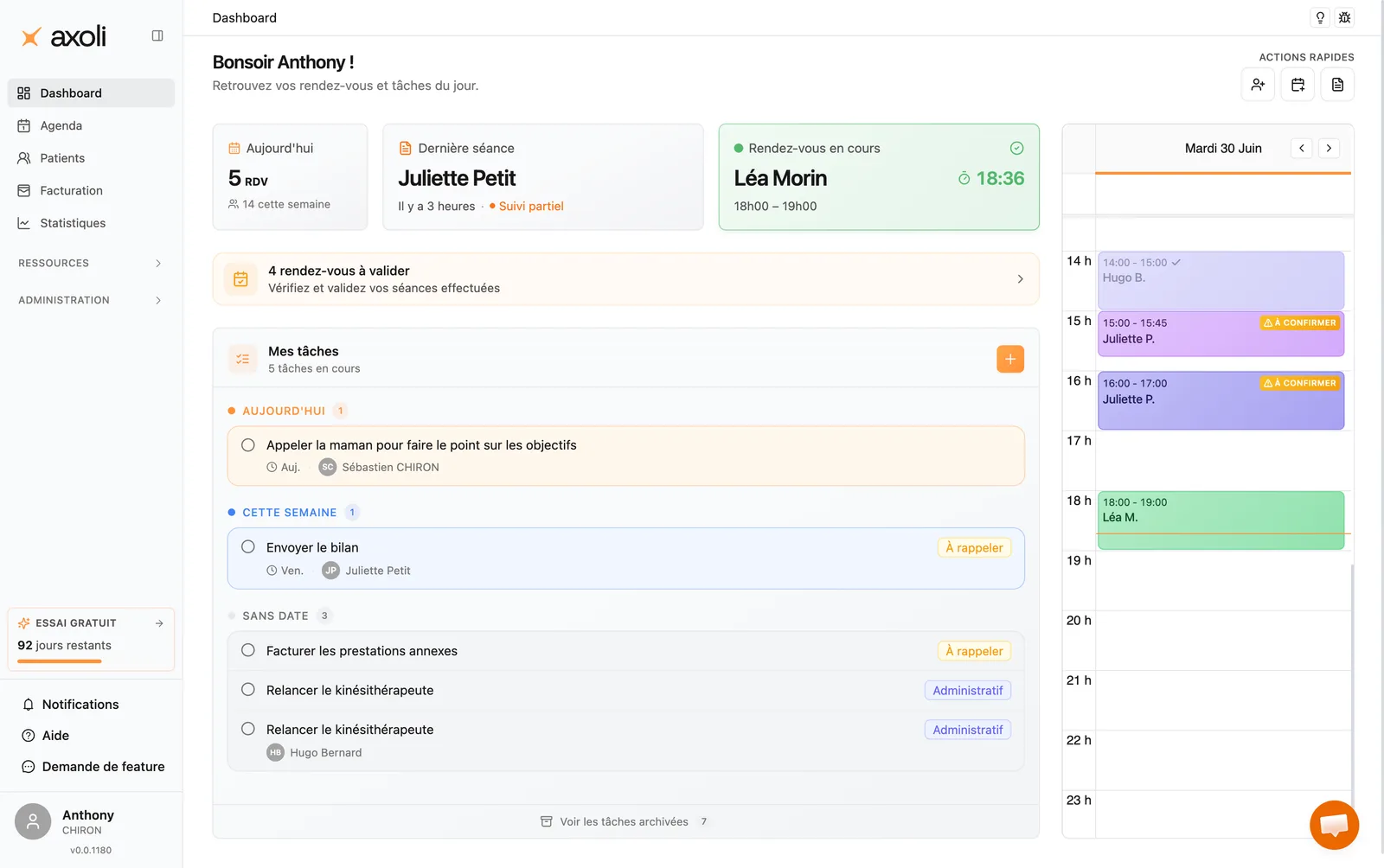Open Dashboard in sidebar
Screen dimensions: 1384x868
[91, 93]
